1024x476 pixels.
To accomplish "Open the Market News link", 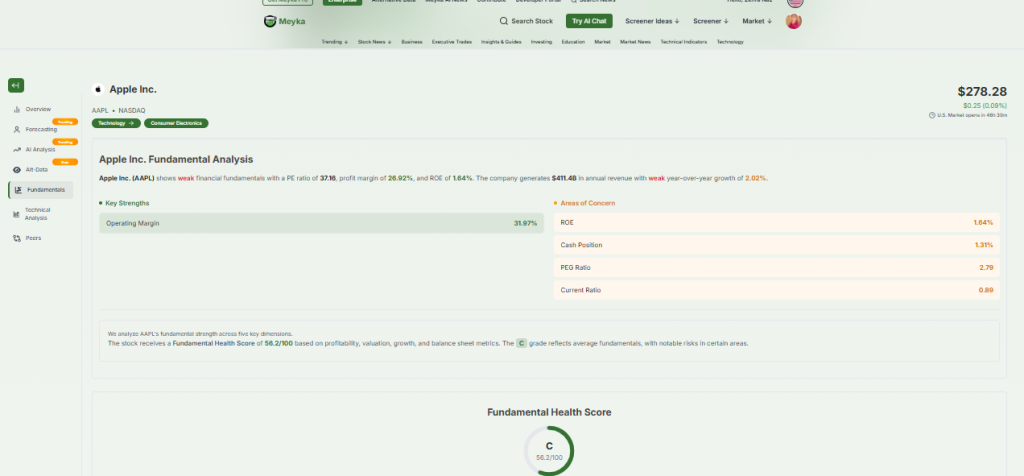I will point(635,42).
